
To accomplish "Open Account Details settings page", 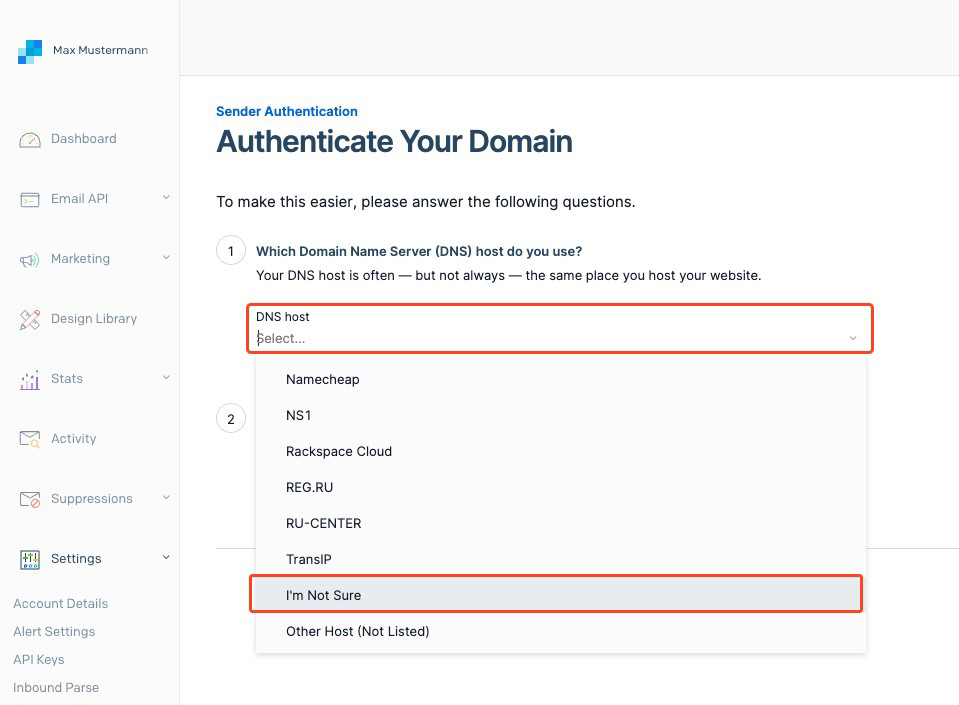I will [x=61, y=603].
